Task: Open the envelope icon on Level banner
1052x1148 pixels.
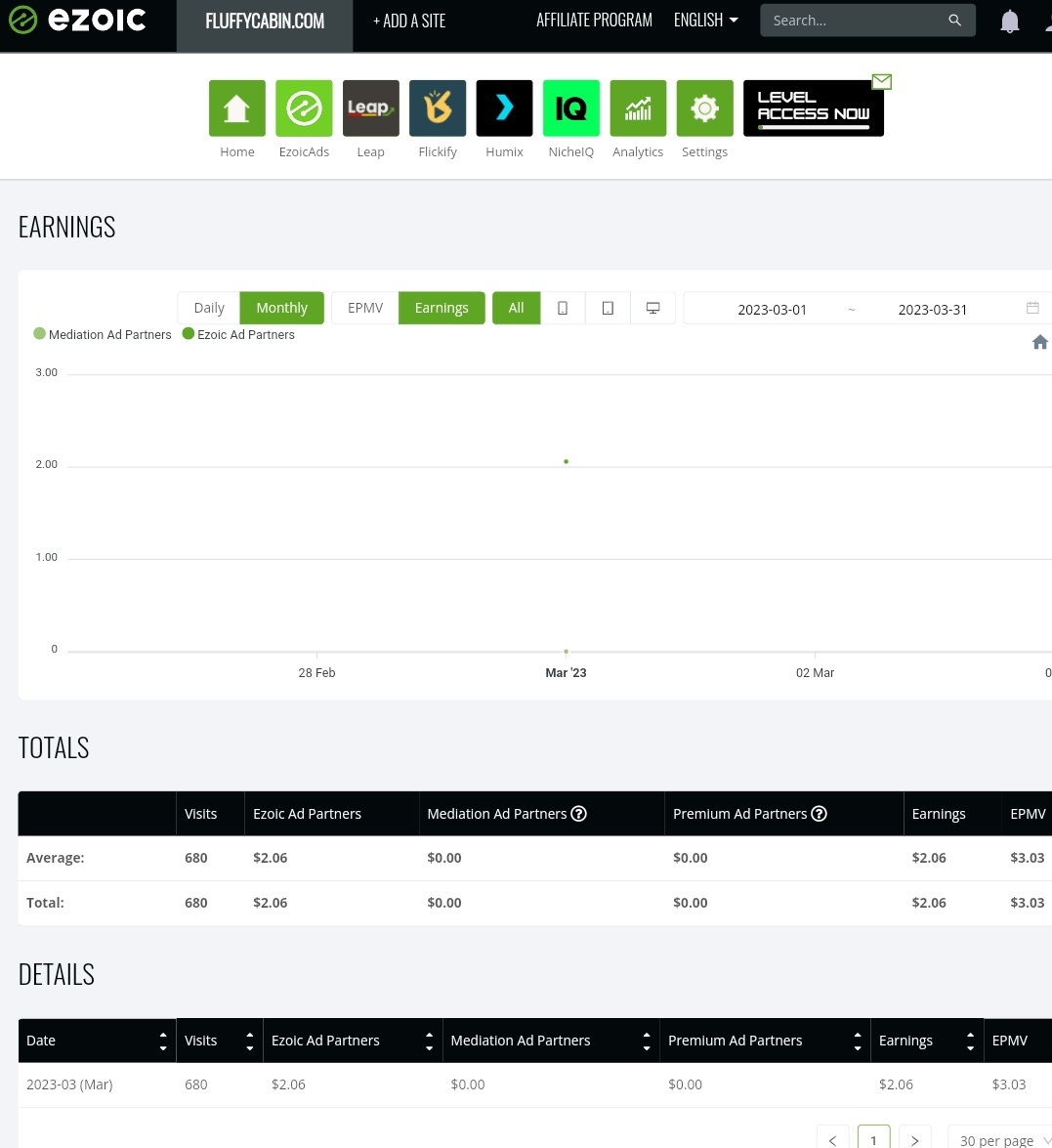Action: [x=881, y=81]
